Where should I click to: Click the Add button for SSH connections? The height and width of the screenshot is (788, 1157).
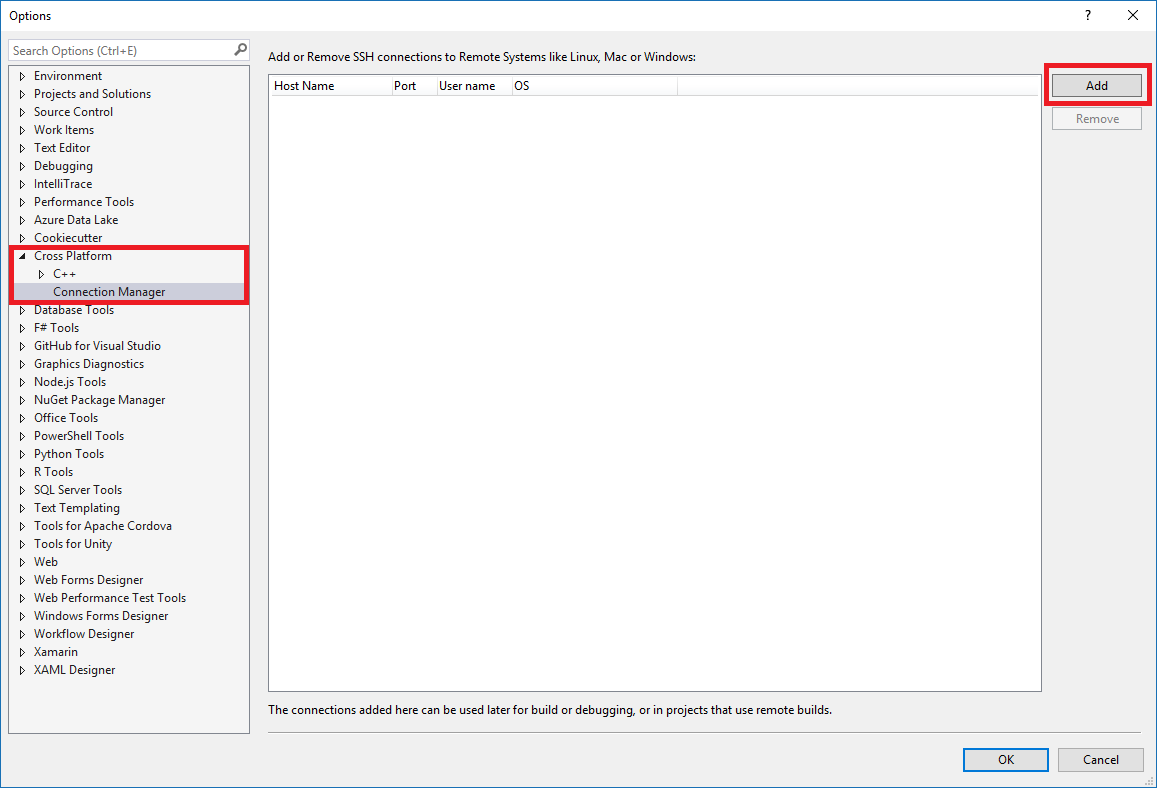[x=1096, y=86]
